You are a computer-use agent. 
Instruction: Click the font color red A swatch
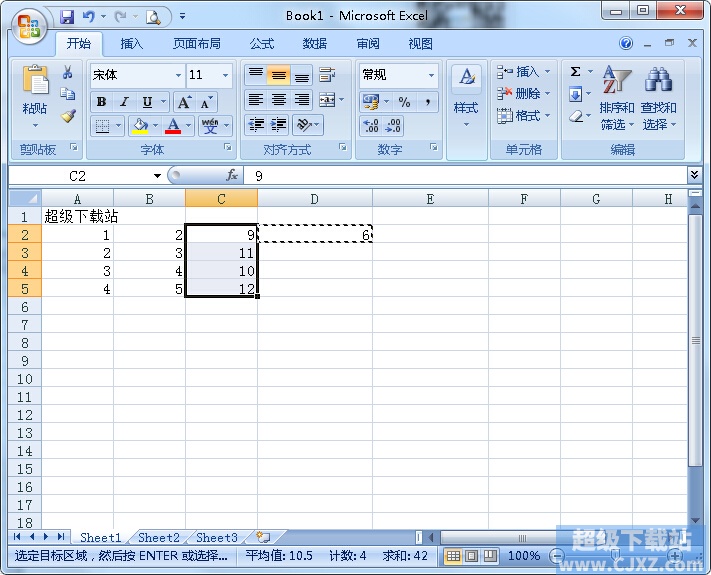(x=173, y=126)
